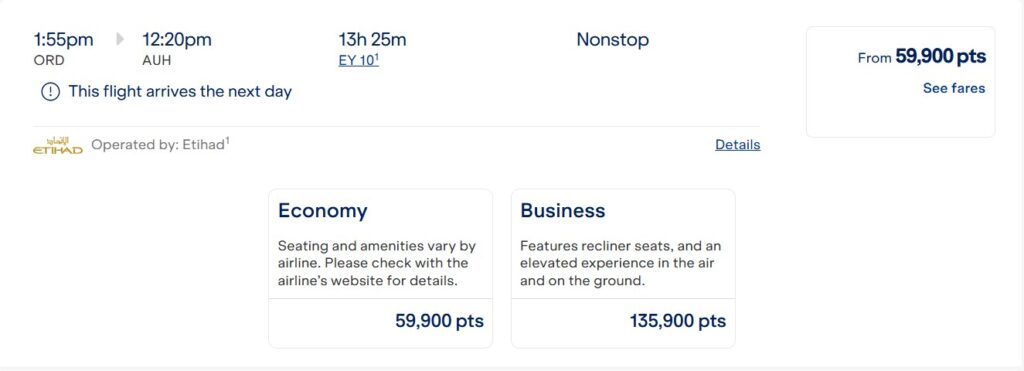Select the Economy fare card
This screenshot has width=1024, height=371.
381,268
